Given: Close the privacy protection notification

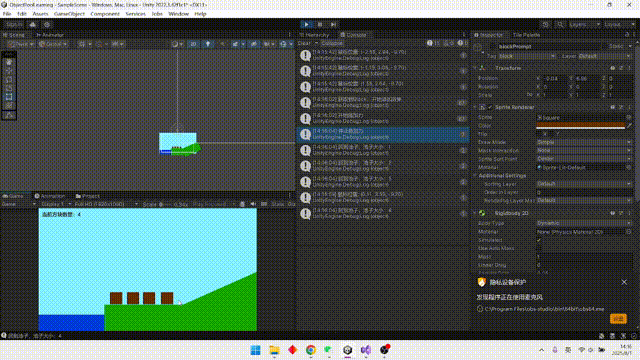Looking at the screenshot, I should click(x=624, y=282).
